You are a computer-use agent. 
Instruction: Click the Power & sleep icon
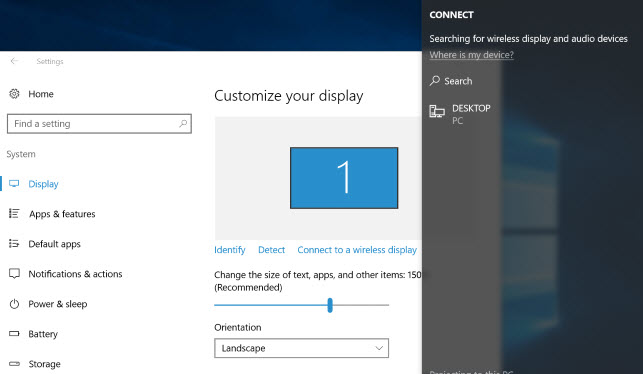coord(14,304)
